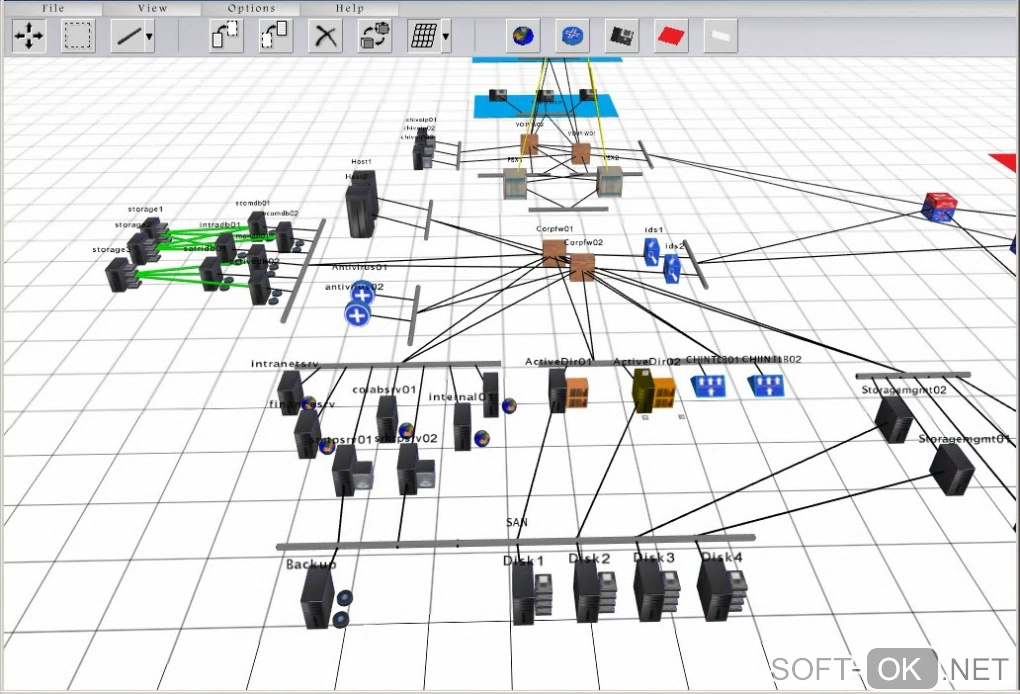This screenshot has height=694, width=1020.
Task: Select the four-arrow move tool
Action: tap(29, 35)
